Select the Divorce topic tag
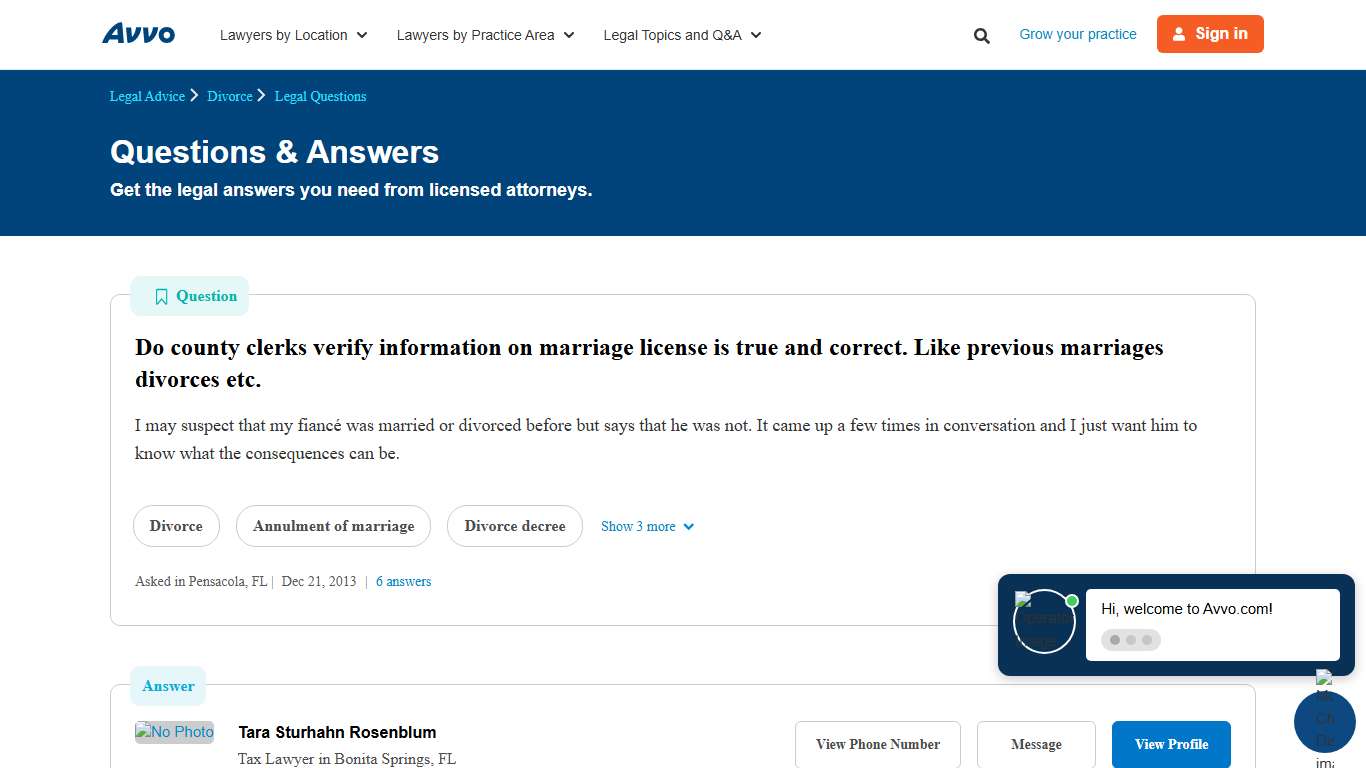The image size is (1366, 768). point(176,526)
